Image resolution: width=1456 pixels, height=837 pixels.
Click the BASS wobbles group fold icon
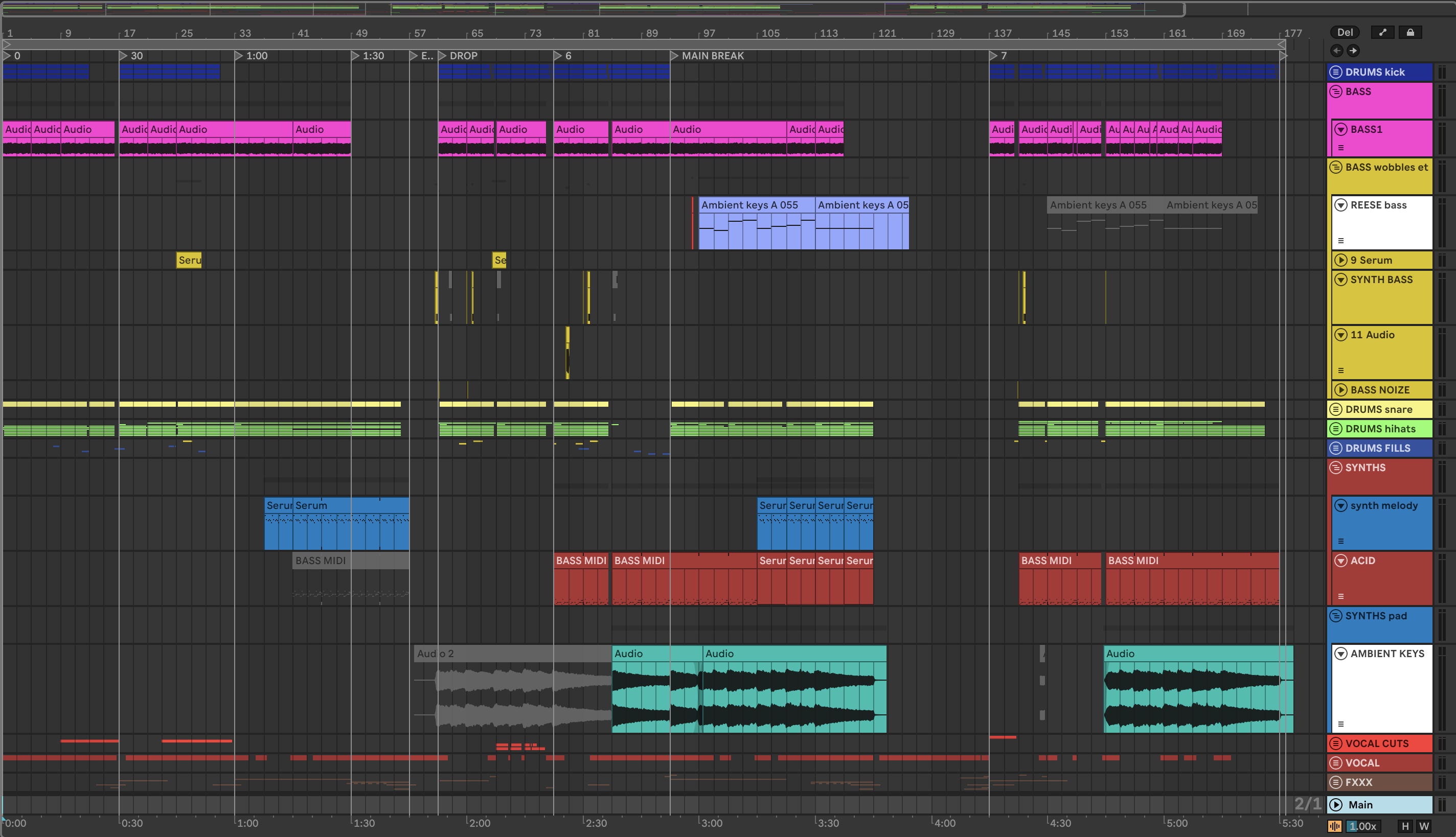point(1336,167)
